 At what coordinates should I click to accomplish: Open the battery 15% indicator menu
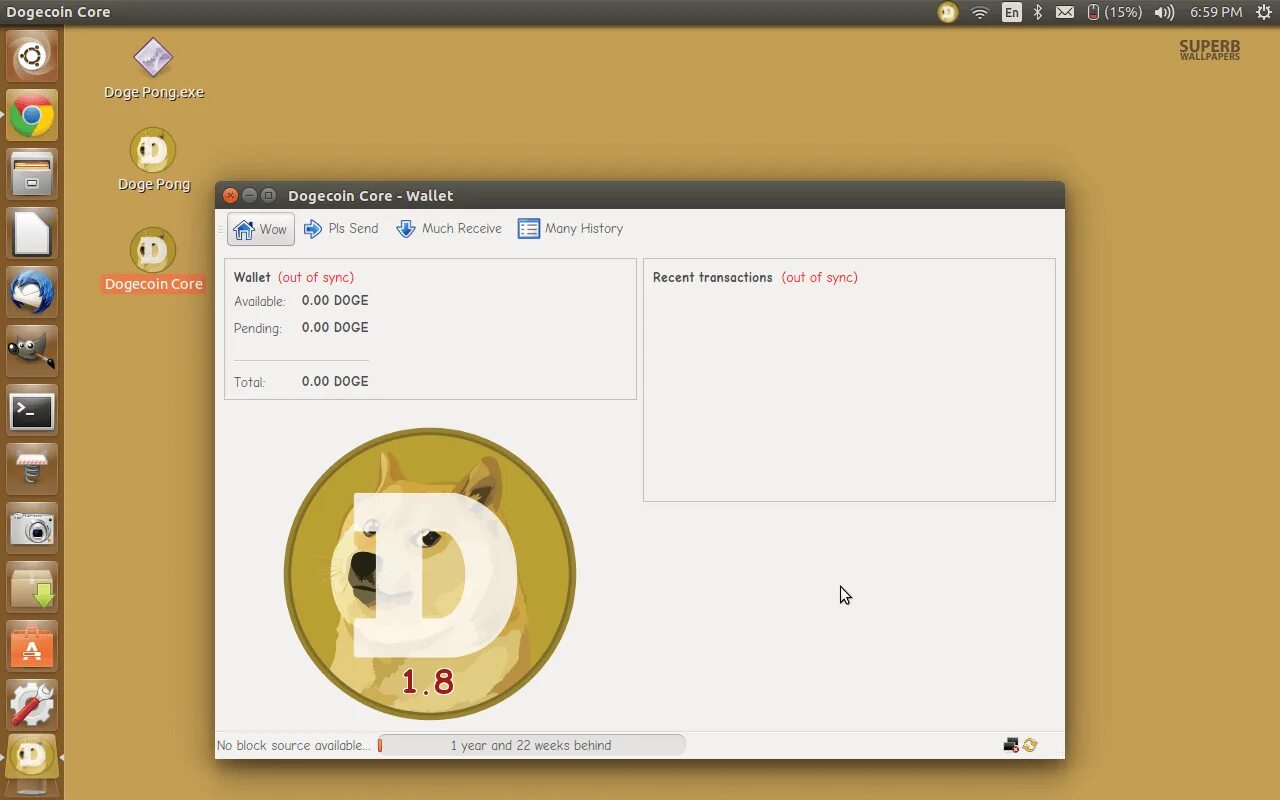(x=1115, y=12)
